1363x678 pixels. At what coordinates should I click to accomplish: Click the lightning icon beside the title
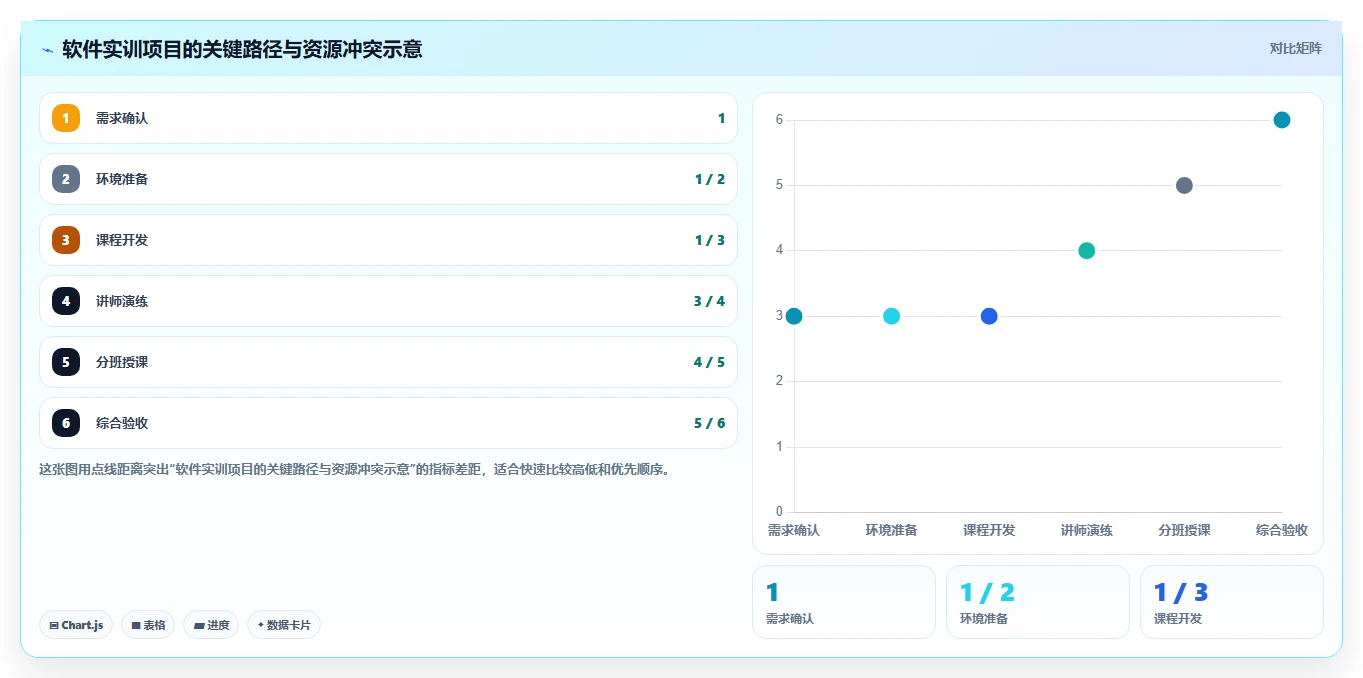pos(47,49)
